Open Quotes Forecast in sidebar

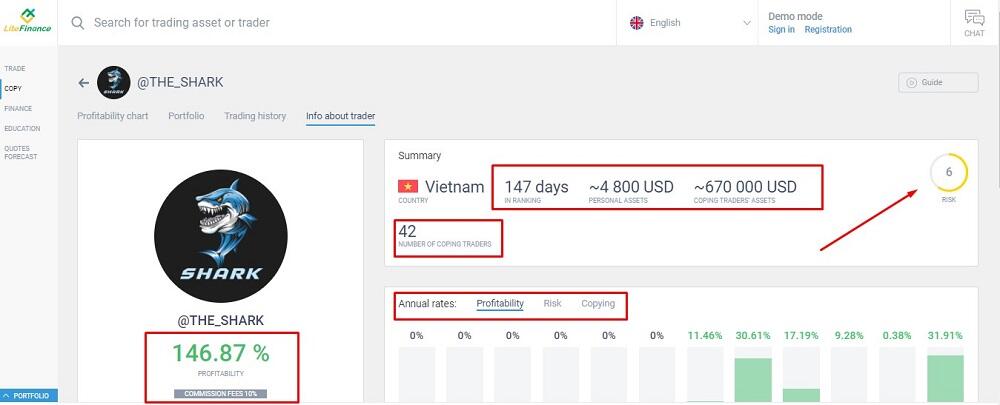pos(21,153)
